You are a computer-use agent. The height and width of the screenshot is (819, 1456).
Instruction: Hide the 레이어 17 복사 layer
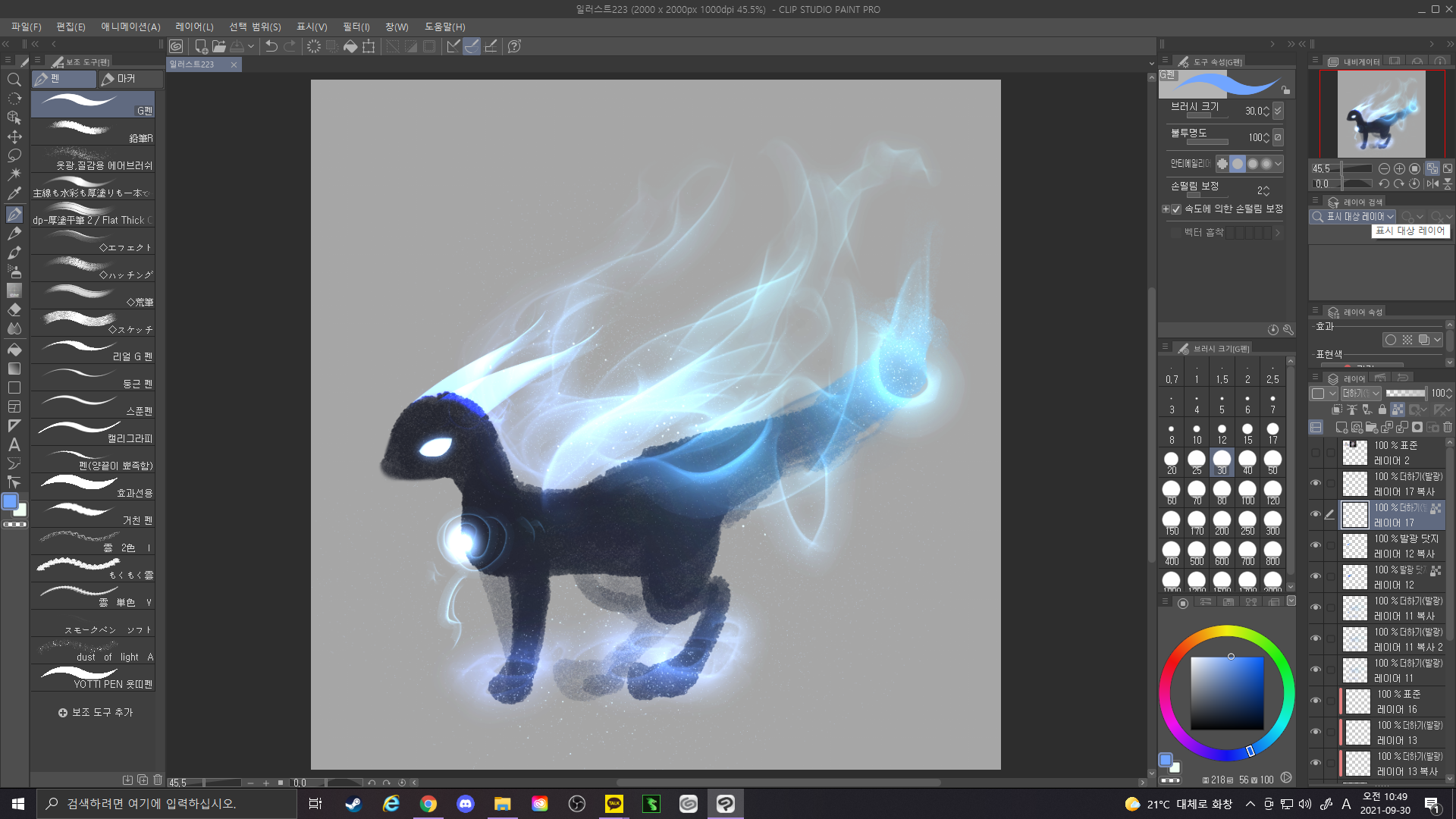tap(1316, 483)
